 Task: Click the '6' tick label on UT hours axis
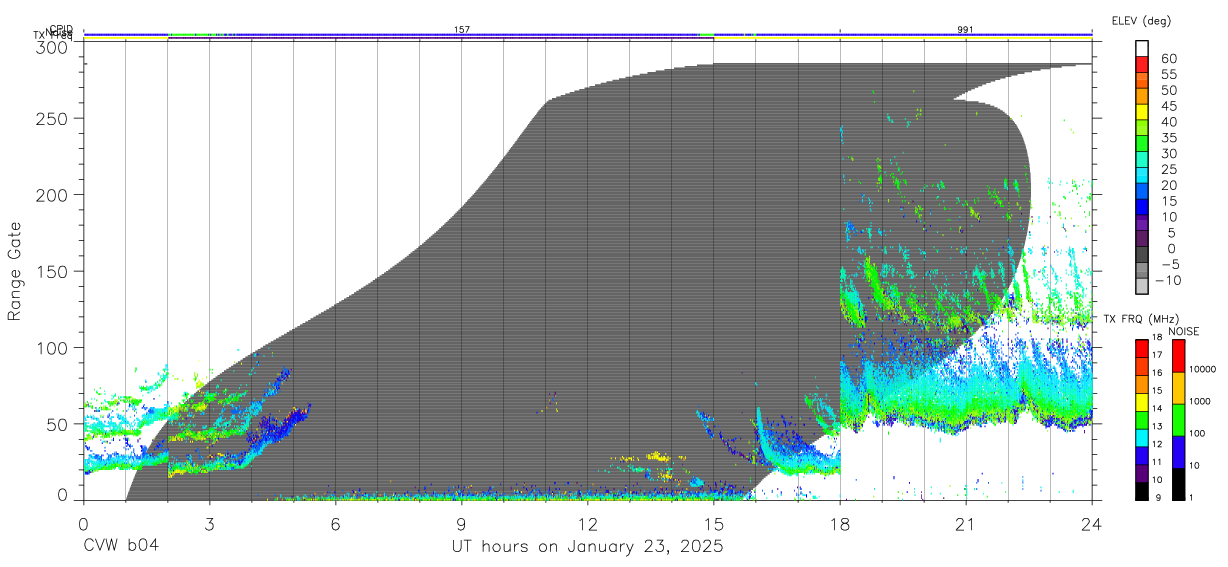coord(335,524)
